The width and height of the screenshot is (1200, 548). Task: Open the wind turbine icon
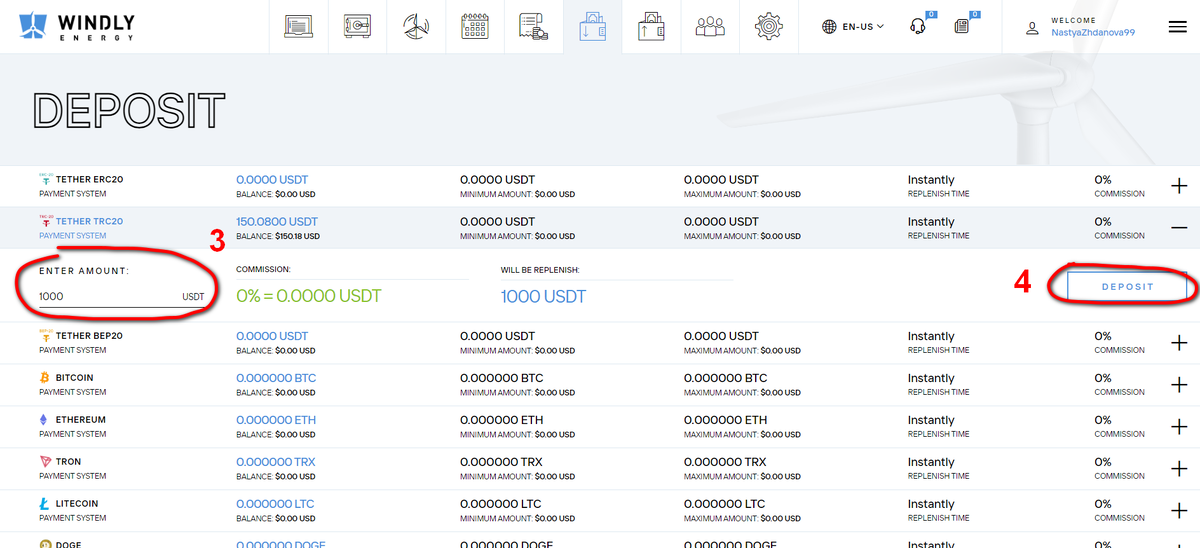click(x=416, y=27)
